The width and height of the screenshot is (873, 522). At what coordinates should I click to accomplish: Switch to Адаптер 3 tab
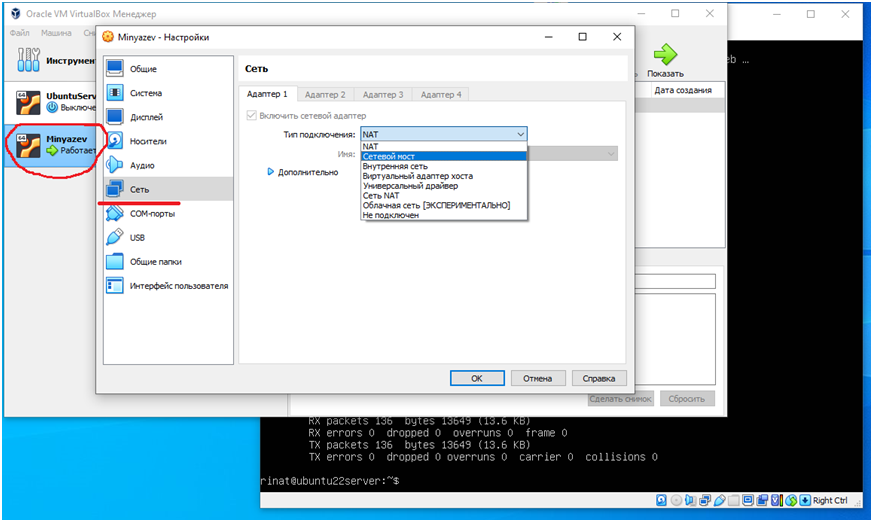tap(383, 95)
